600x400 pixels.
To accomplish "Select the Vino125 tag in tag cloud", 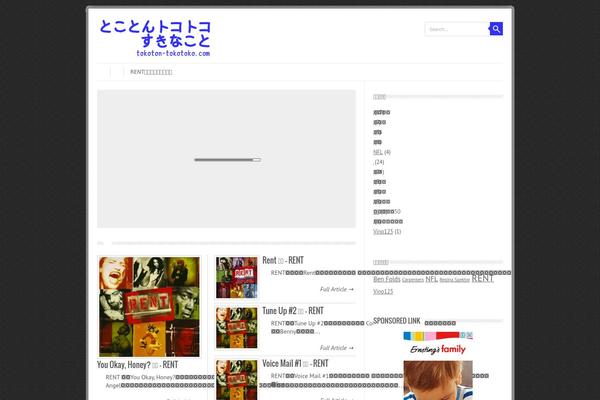I will click(x=383, y=292).
